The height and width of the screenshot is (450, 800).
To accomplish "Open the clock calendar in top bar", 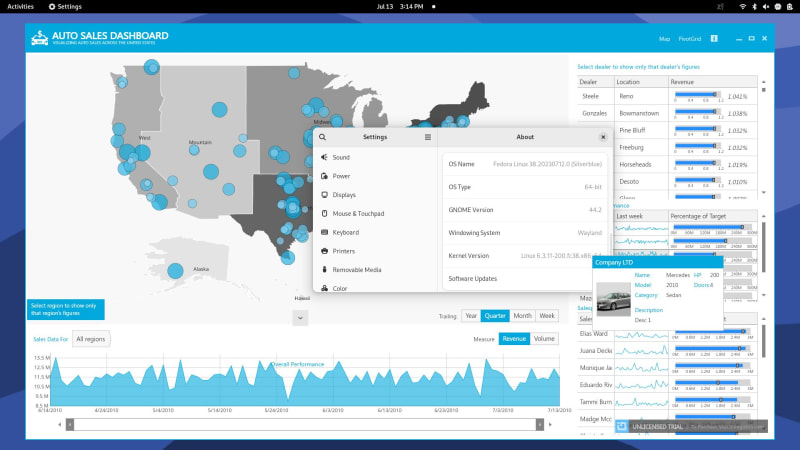I will click(400, 7).
